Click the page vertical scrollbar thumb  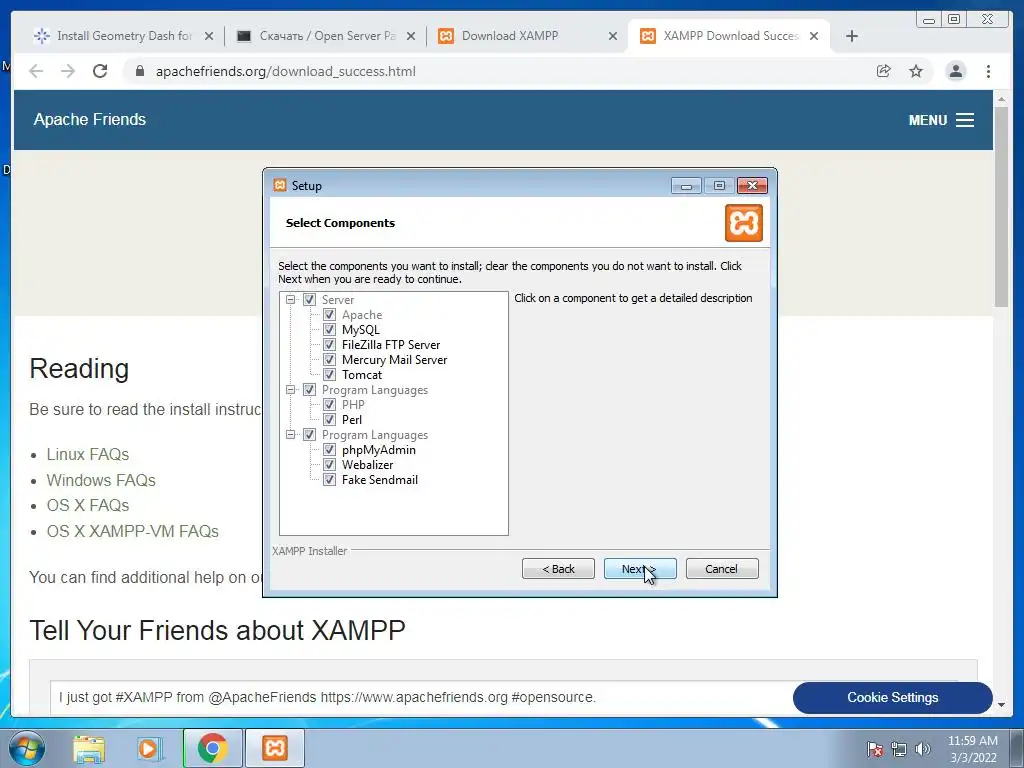1002,206
